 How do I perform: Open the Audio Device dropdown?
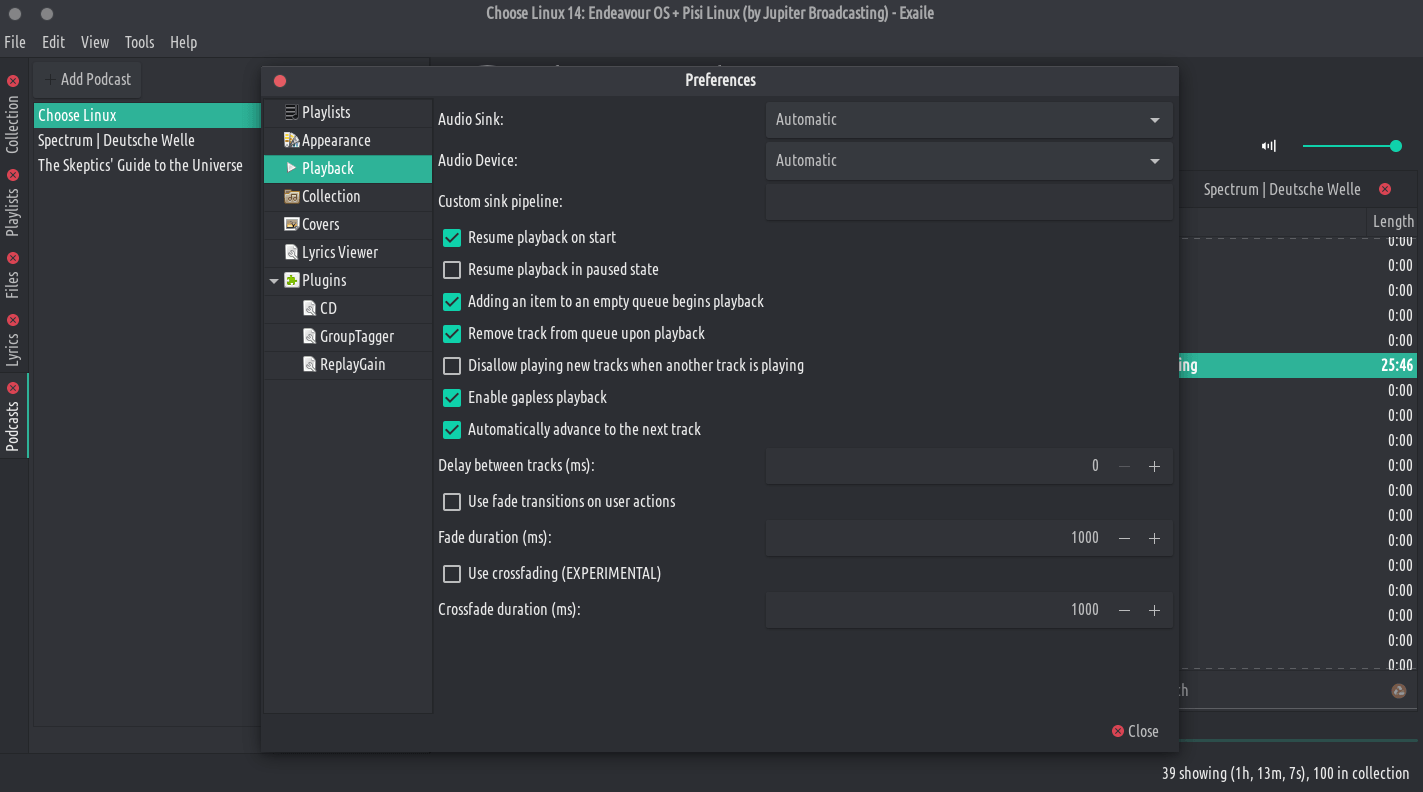pyautogui.click(x=968, y=161)
